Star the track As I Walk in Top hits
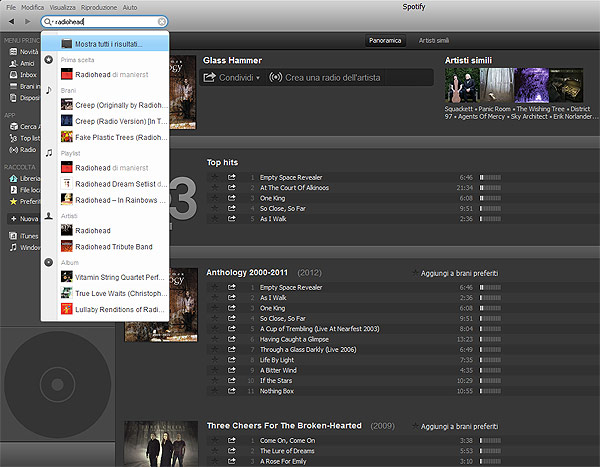 click(214, 218)
